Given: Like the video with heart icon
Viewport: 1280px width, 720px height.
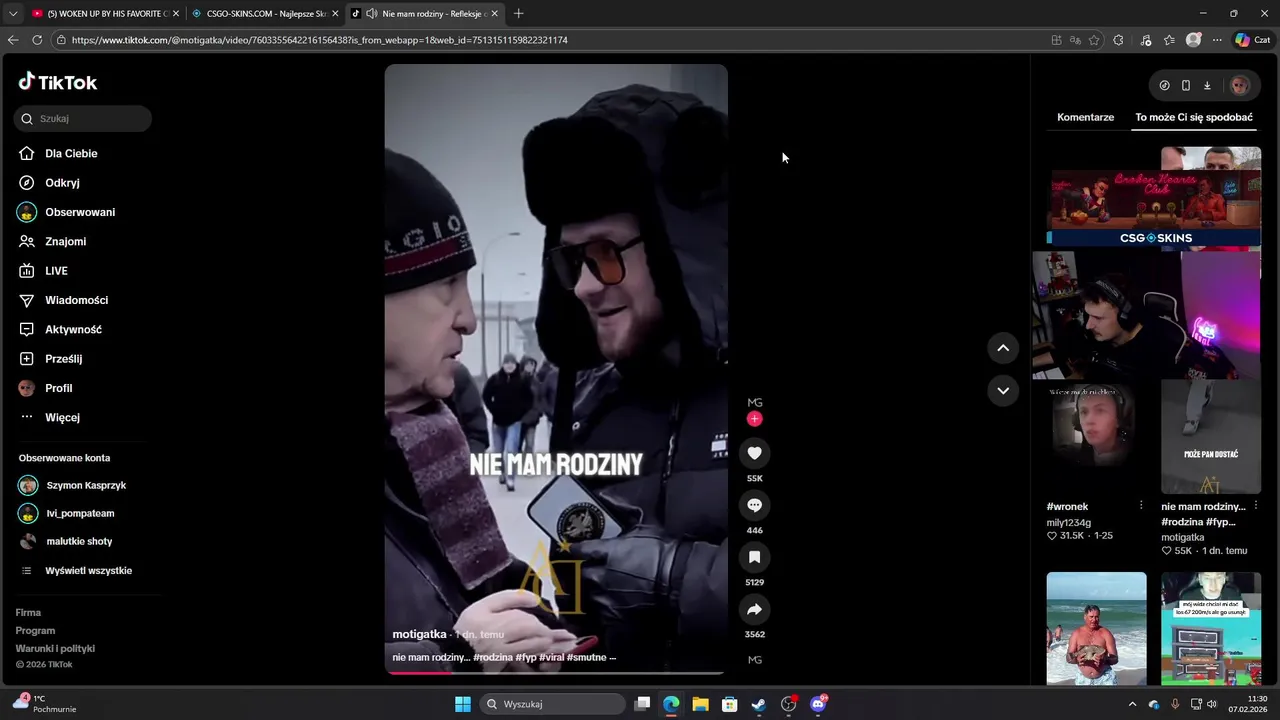Looking at the screenshot, I should click(755, 453).
